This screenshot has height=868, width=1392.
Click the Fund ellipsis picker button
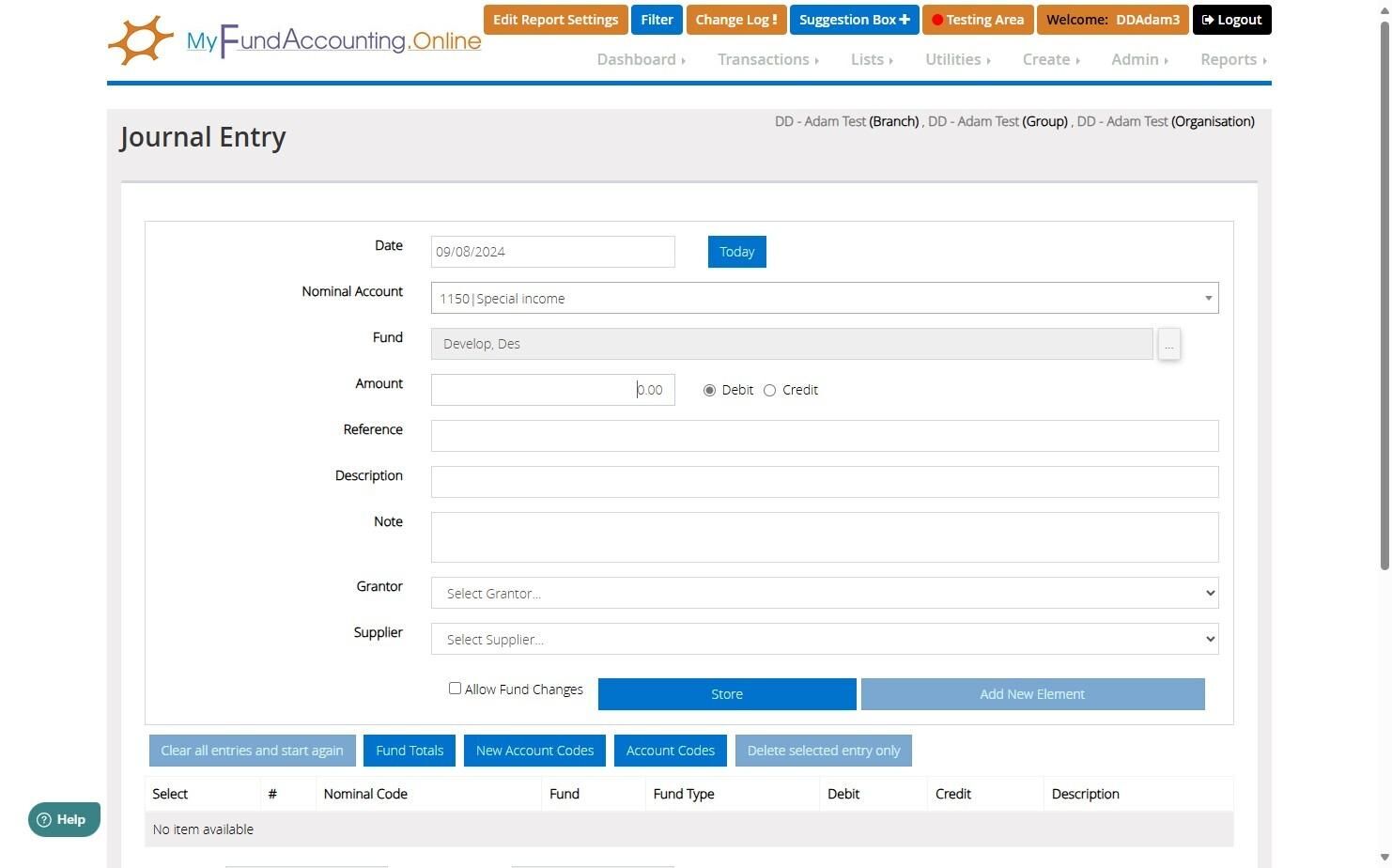click(1168, 344)
